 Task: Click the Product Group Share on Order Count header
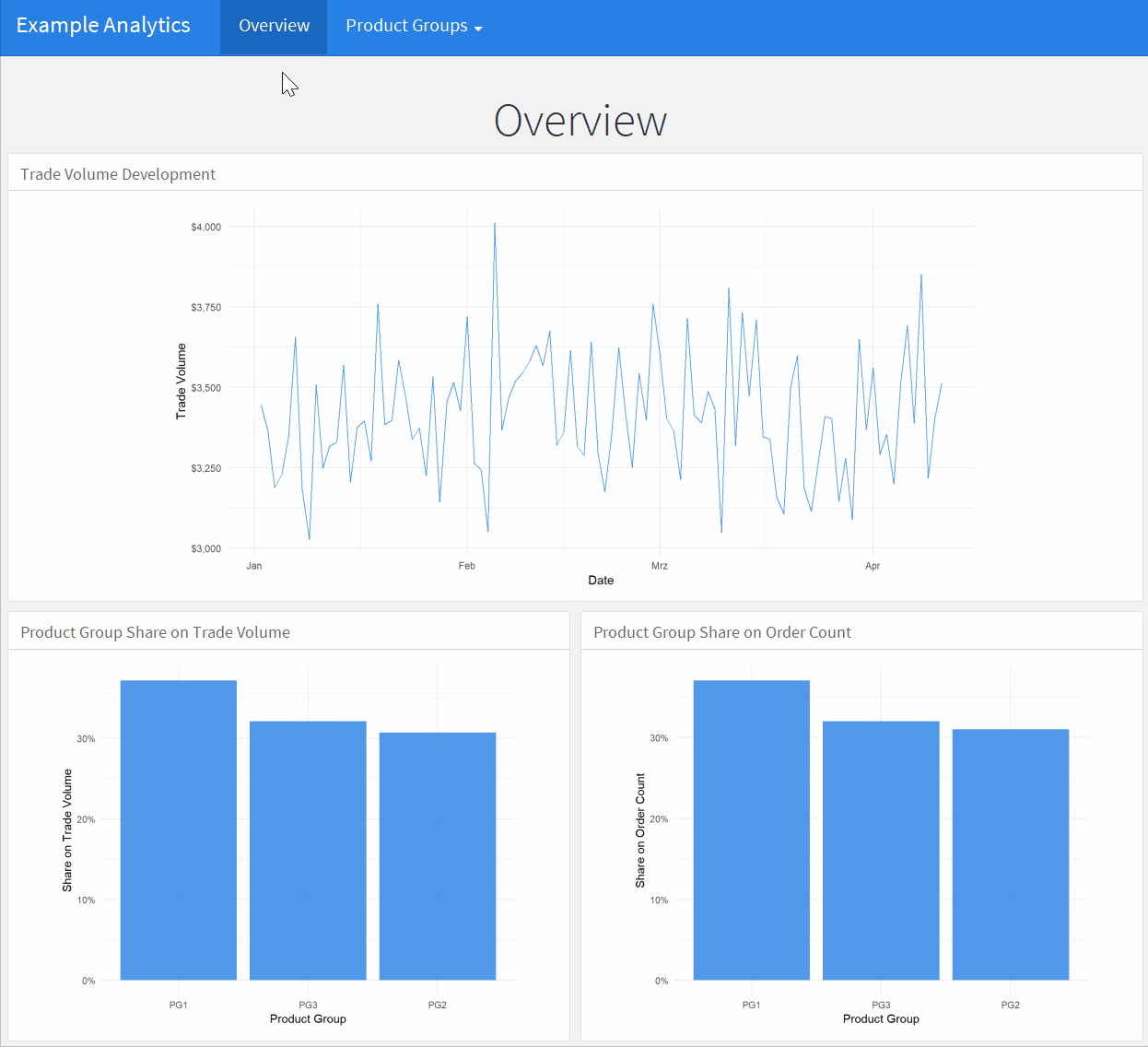tap(722, 631)
